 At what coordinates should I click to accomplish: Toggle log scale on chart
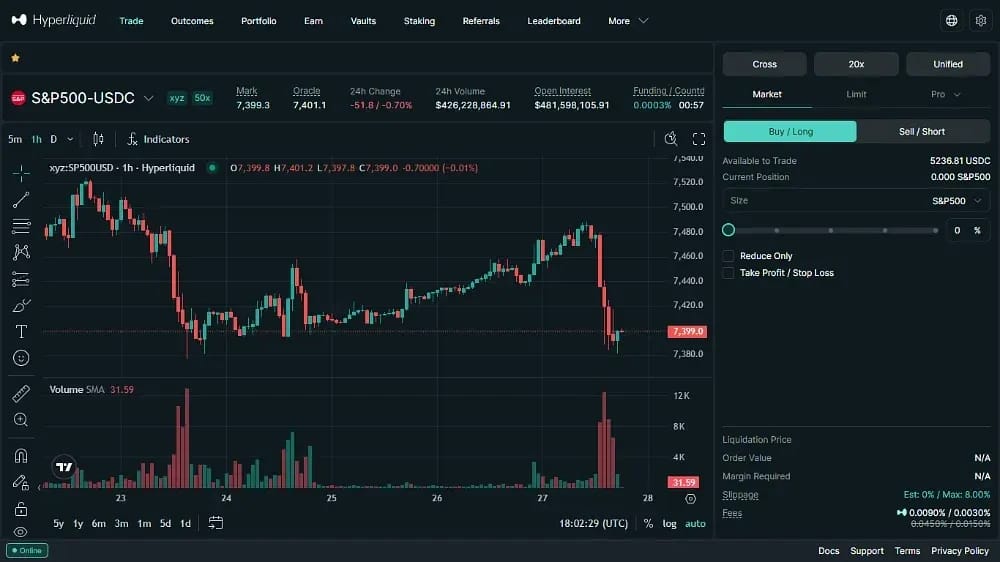[x=669, y=523]
